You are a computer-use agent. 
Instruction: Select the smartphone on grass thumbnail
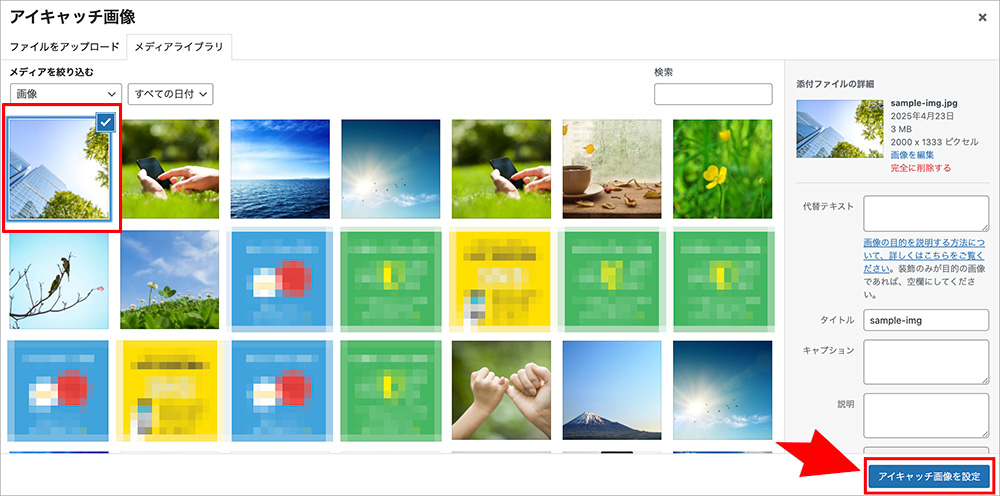click(x=170, y=169)
